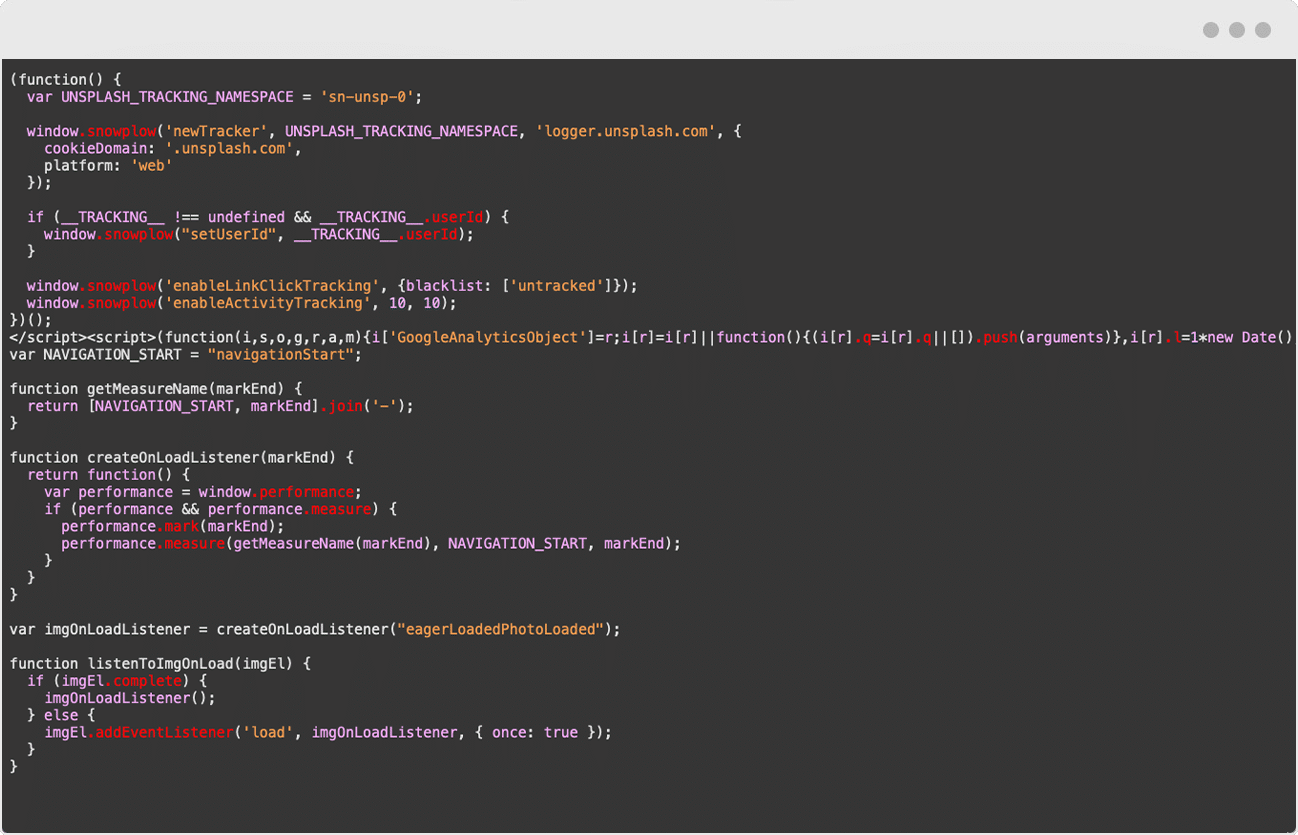Click the 'var performance = window.performance;' line
This screenshot has width=1298, height=835.
point(203,492)
